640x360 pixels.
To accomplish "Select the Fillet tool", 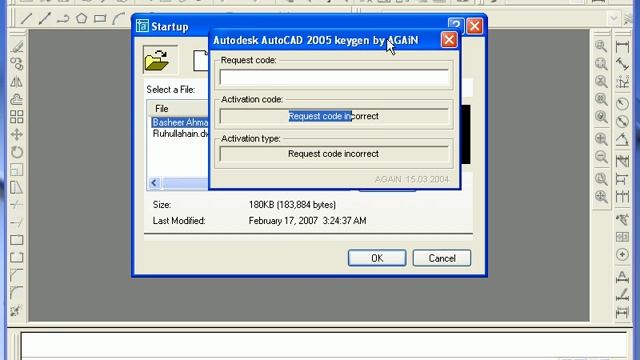I will [17, 293].
